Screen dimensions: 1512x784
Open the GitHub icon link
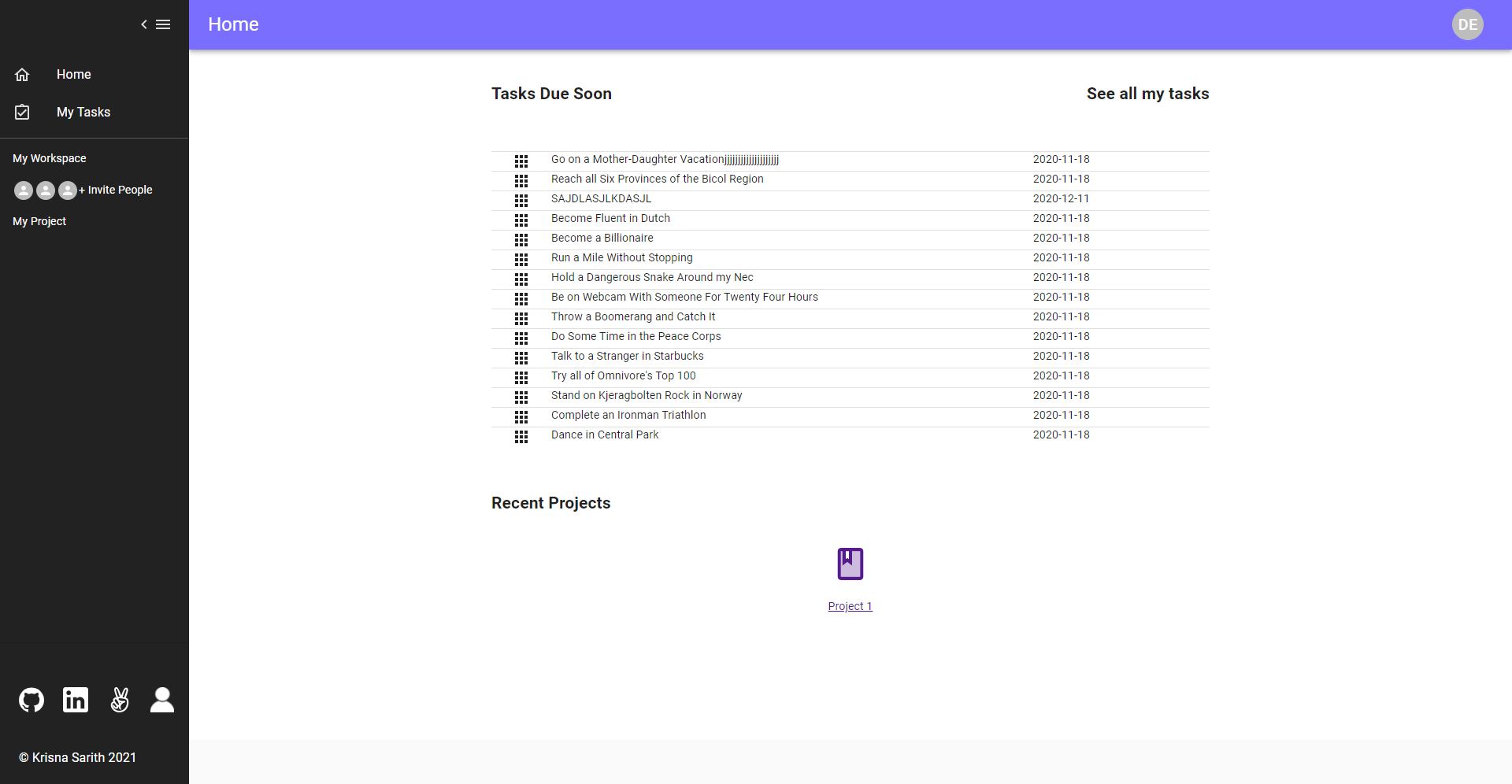[x=31, y=700]
